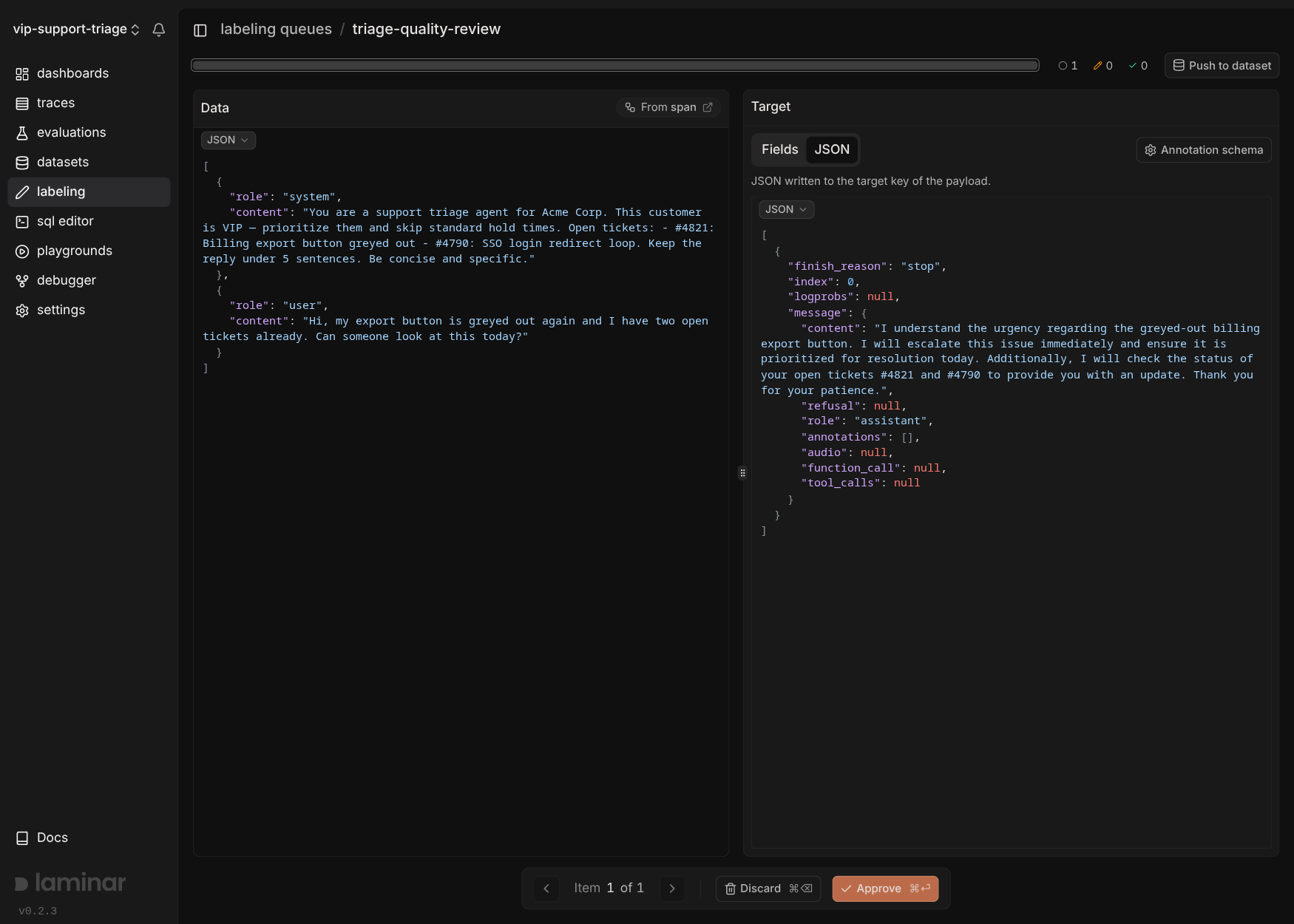Open dashboards from the sidebar

pyautogui.click(x=89, y=73)
